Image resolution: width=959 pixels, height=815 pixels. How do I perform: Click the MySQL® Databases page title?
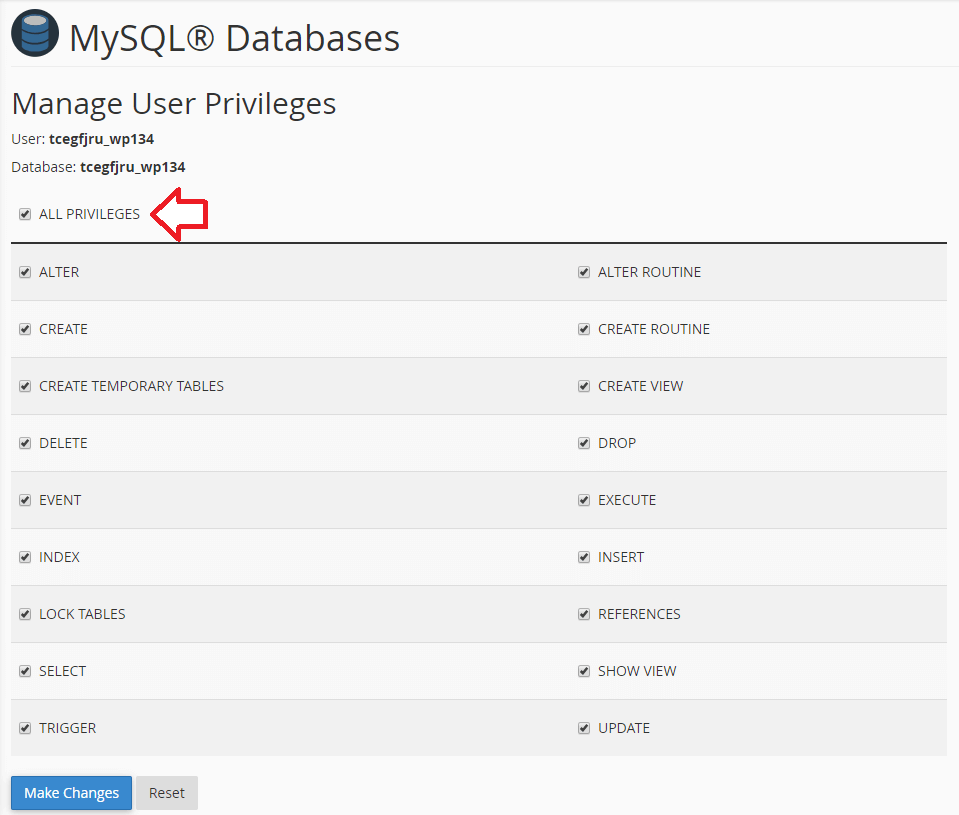coord(234,38)
